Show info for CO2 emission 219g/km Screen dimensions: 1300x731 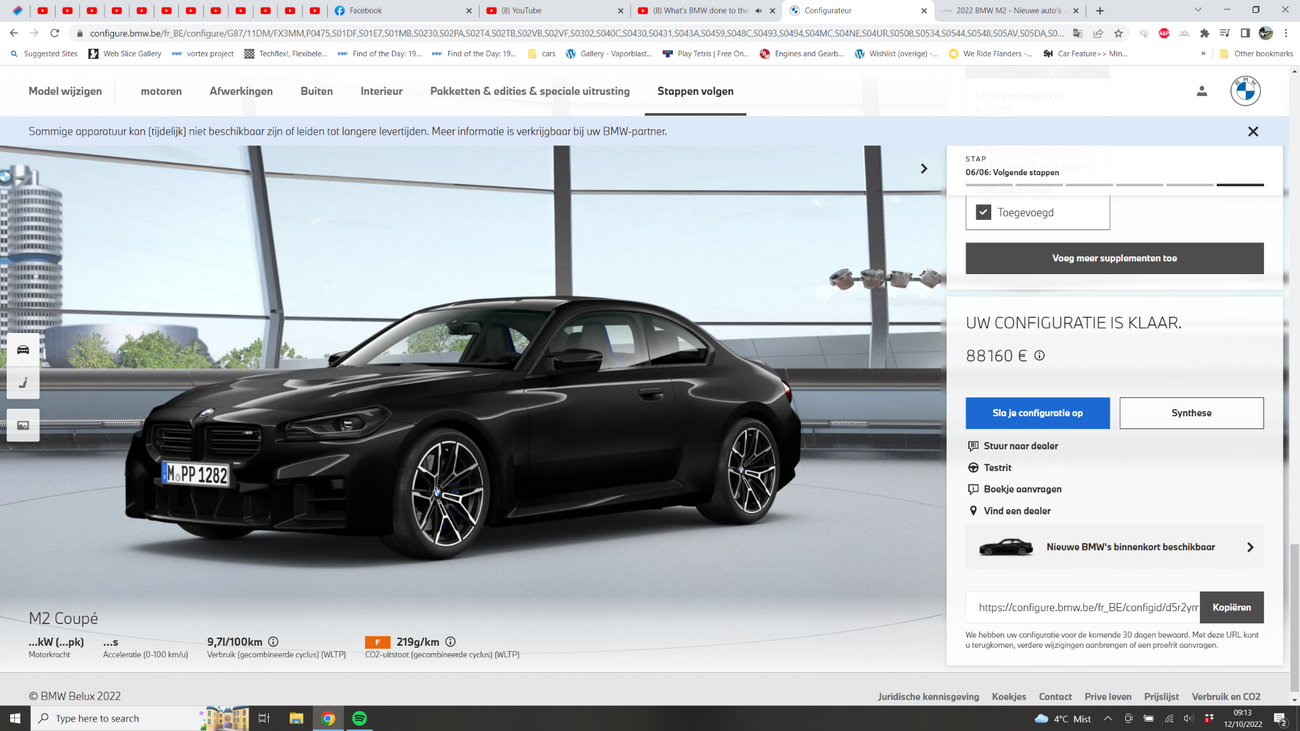pos(450,642)
